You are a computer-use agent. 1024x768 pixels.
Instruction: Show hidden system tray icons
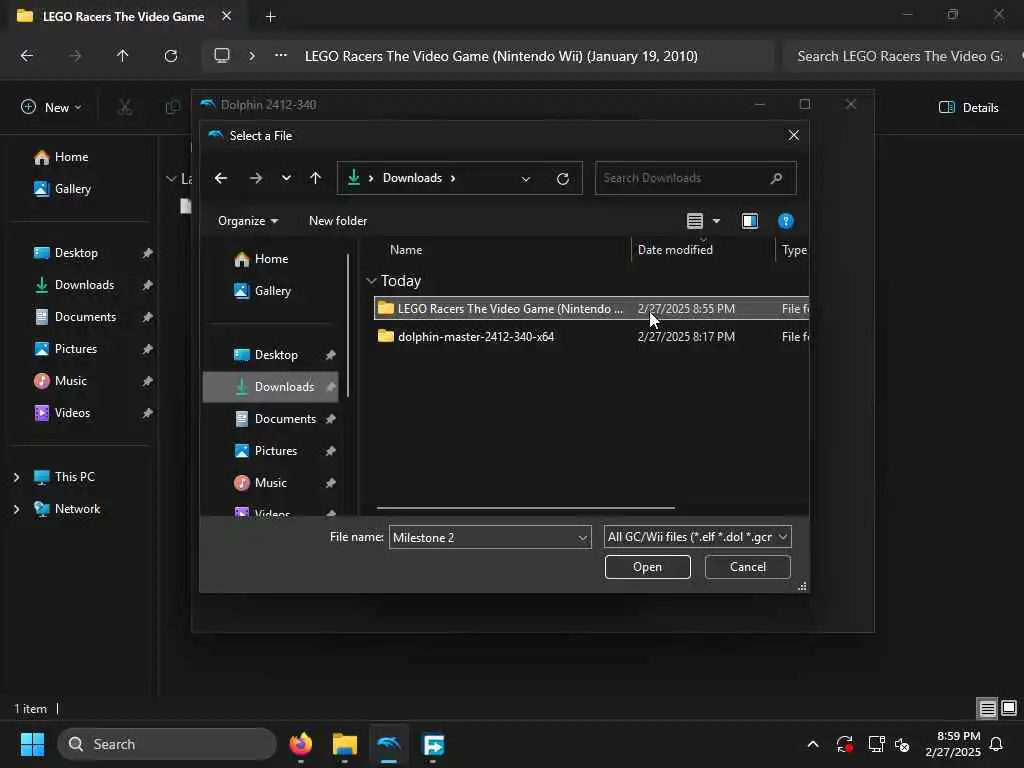(x=813, y=744)
